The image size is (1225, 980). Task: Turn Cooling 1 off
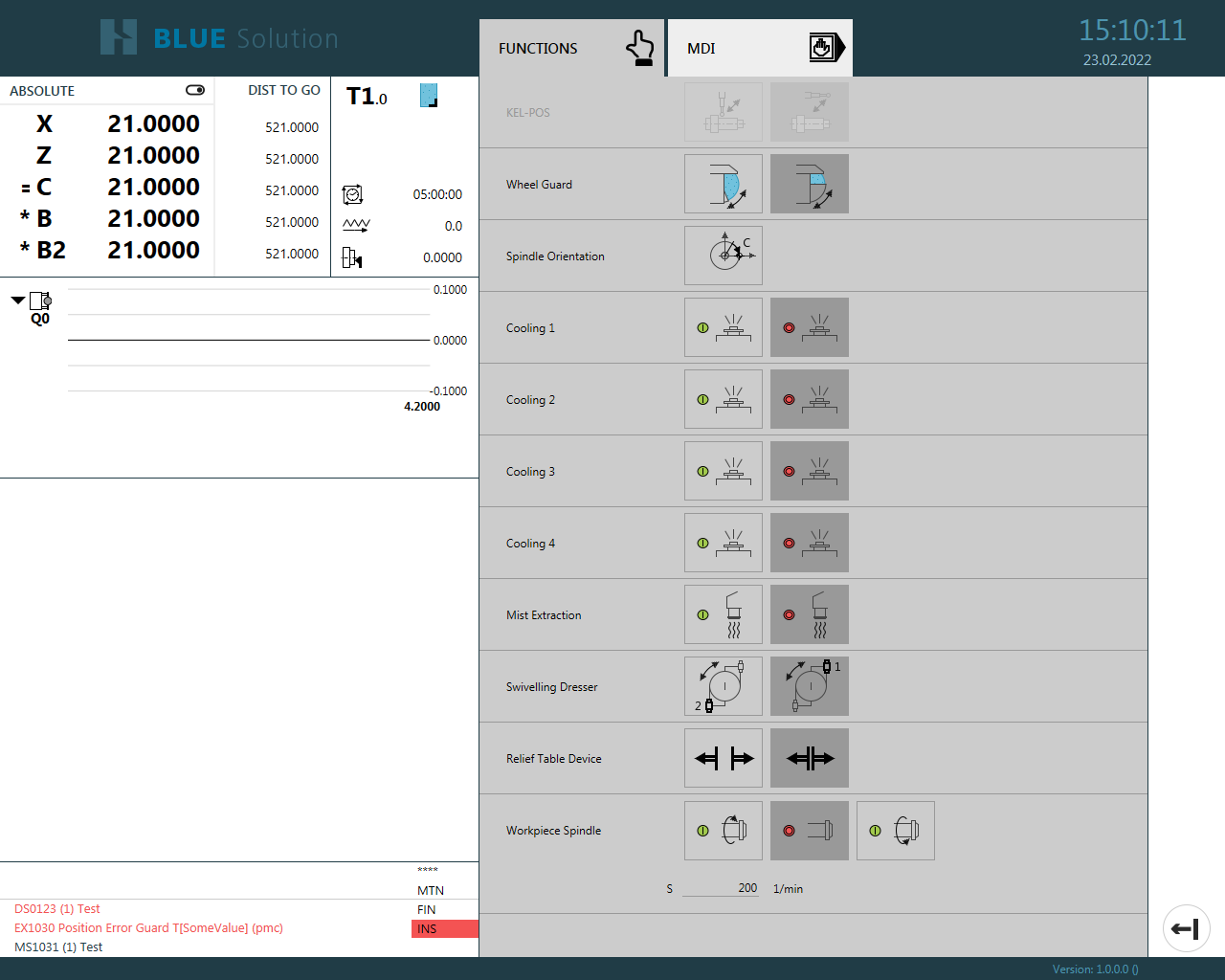click(810, 327)
